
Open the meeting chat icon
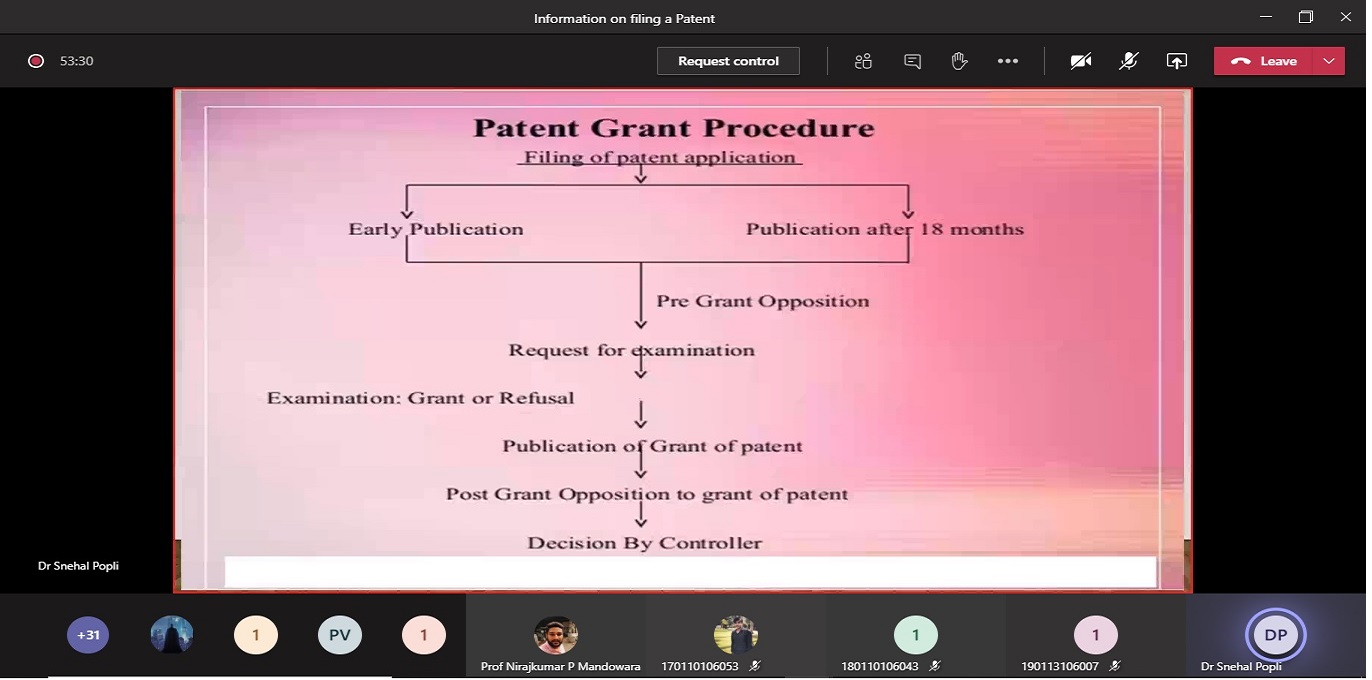(x=912, y=61)
